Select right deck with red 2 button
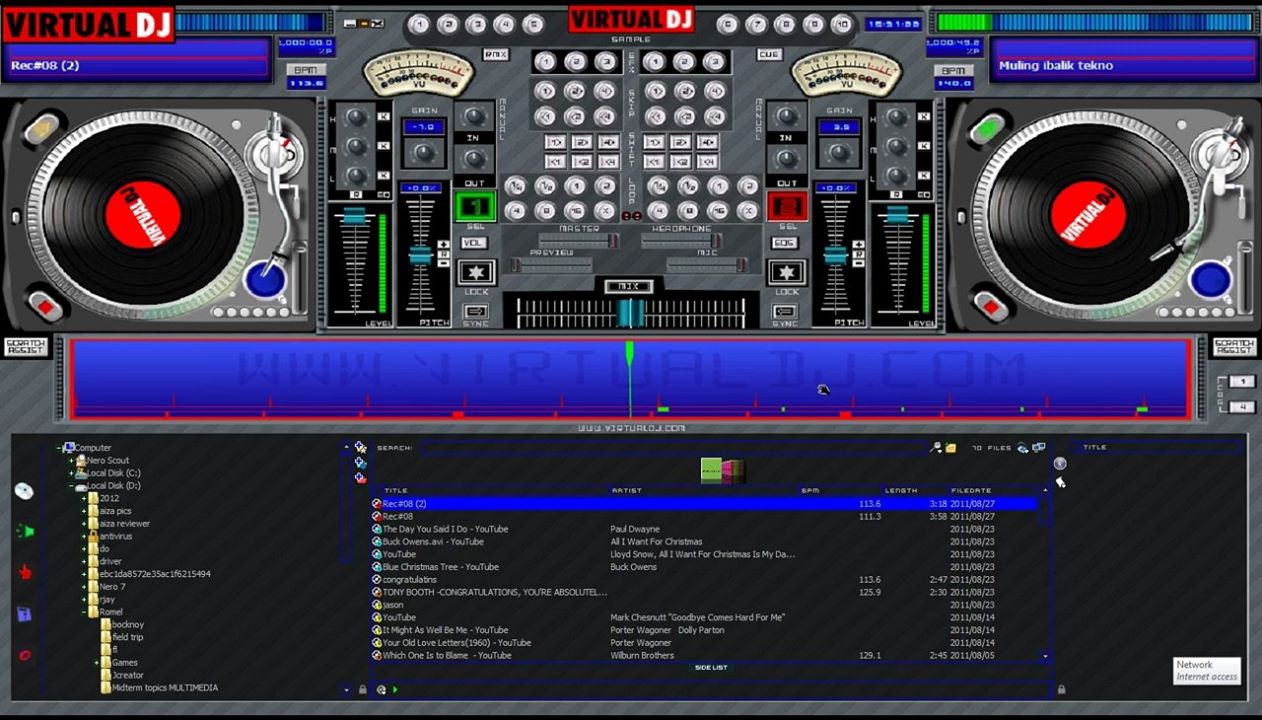This screenshot has width=1262, height=720. 787,206
